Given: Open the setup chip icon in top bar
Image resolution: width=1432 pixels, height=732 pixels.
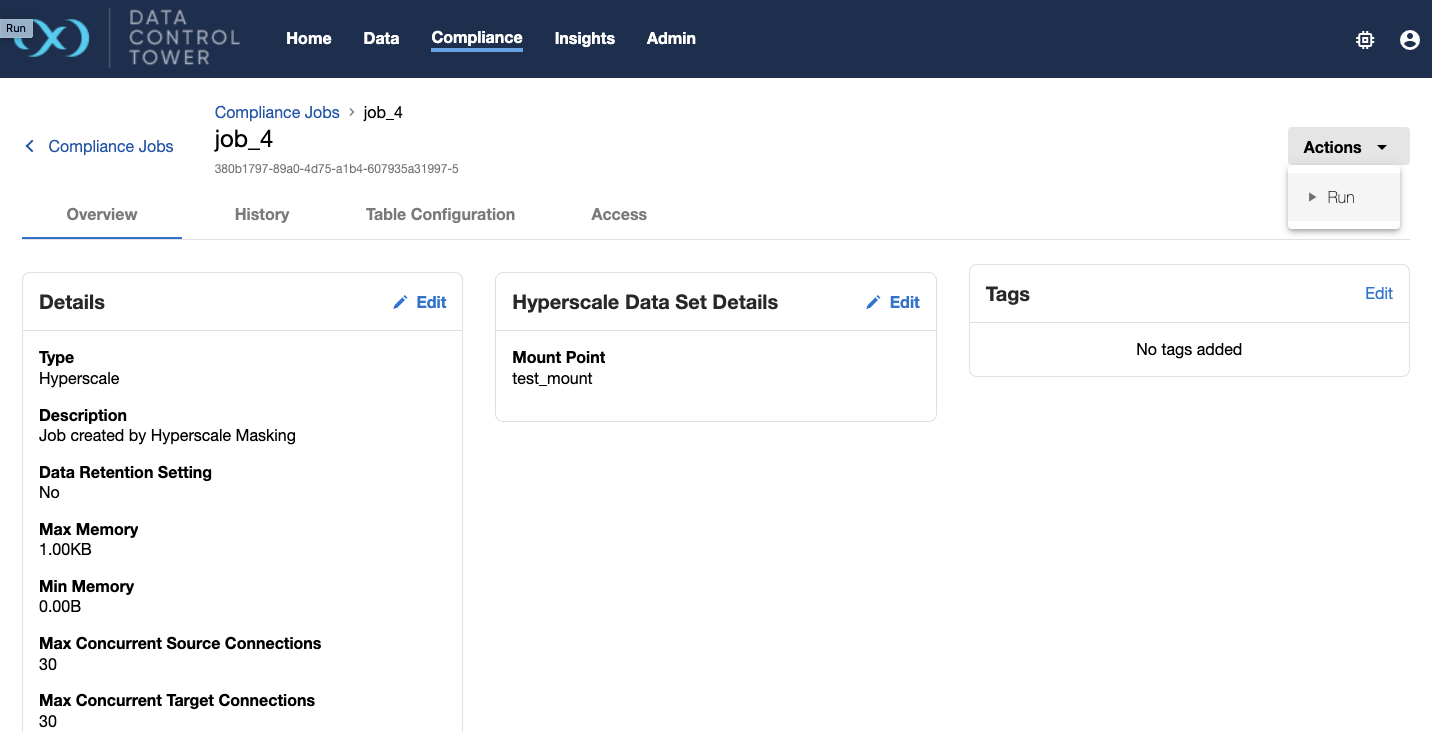Looking at the screenshot, I should [x=1364, y=40].
